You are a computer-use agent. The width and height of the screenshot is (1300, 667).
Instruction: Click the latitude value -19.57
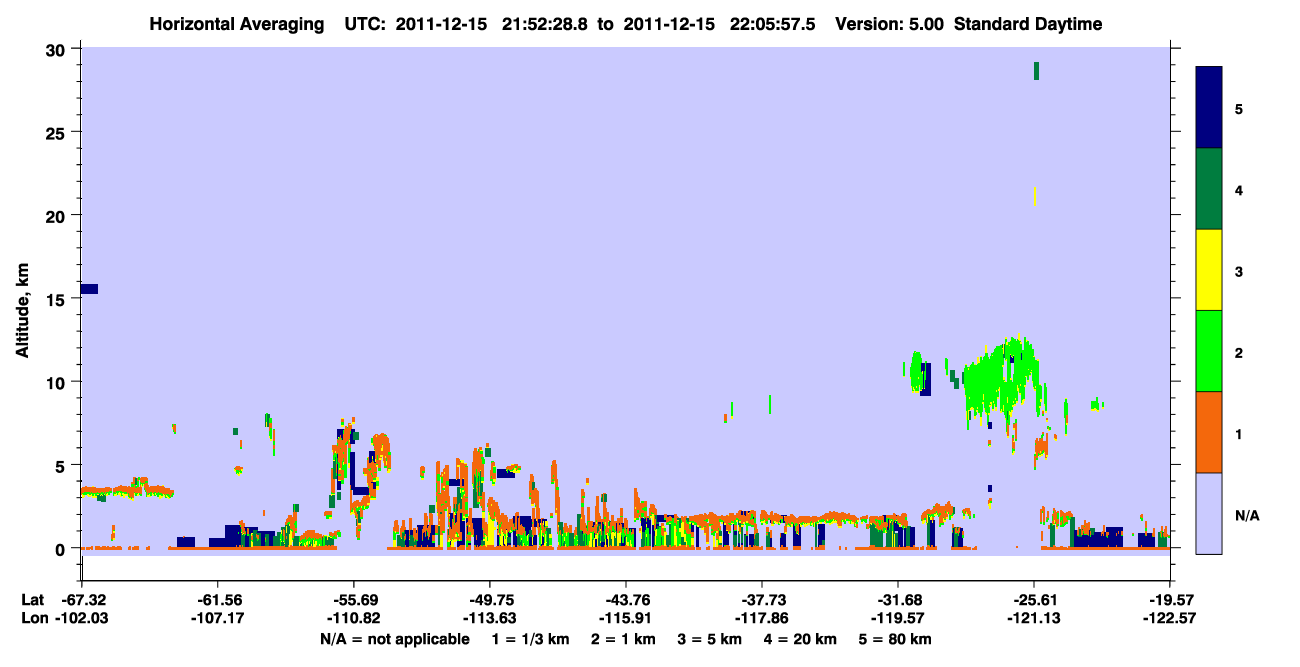[x=1170, y=600]
